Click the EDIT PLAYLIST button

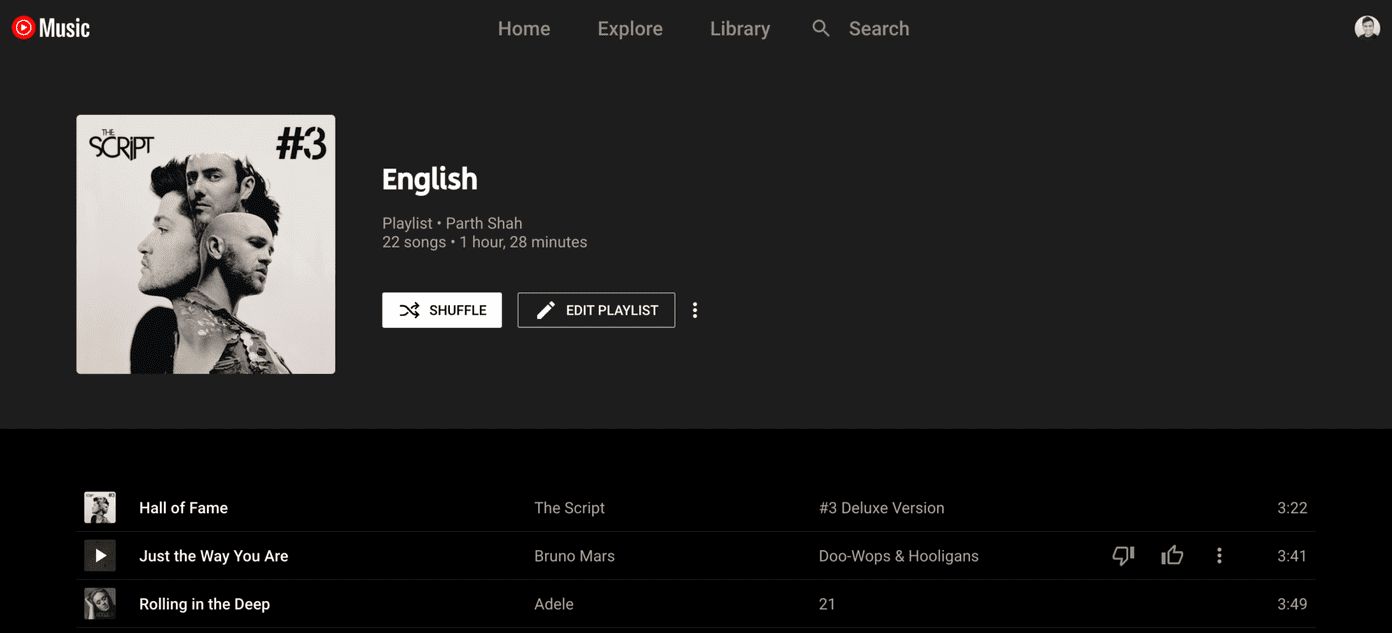[x=596, y=310]
